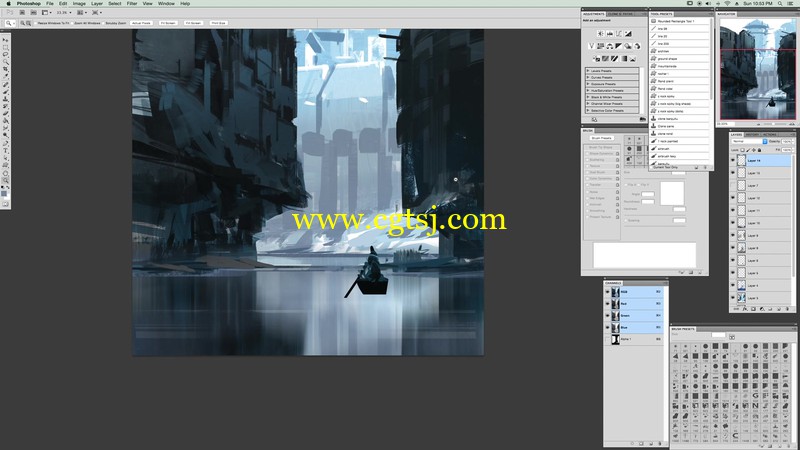
Task: Add a Photo Filter adjustment
Action: 628,46
